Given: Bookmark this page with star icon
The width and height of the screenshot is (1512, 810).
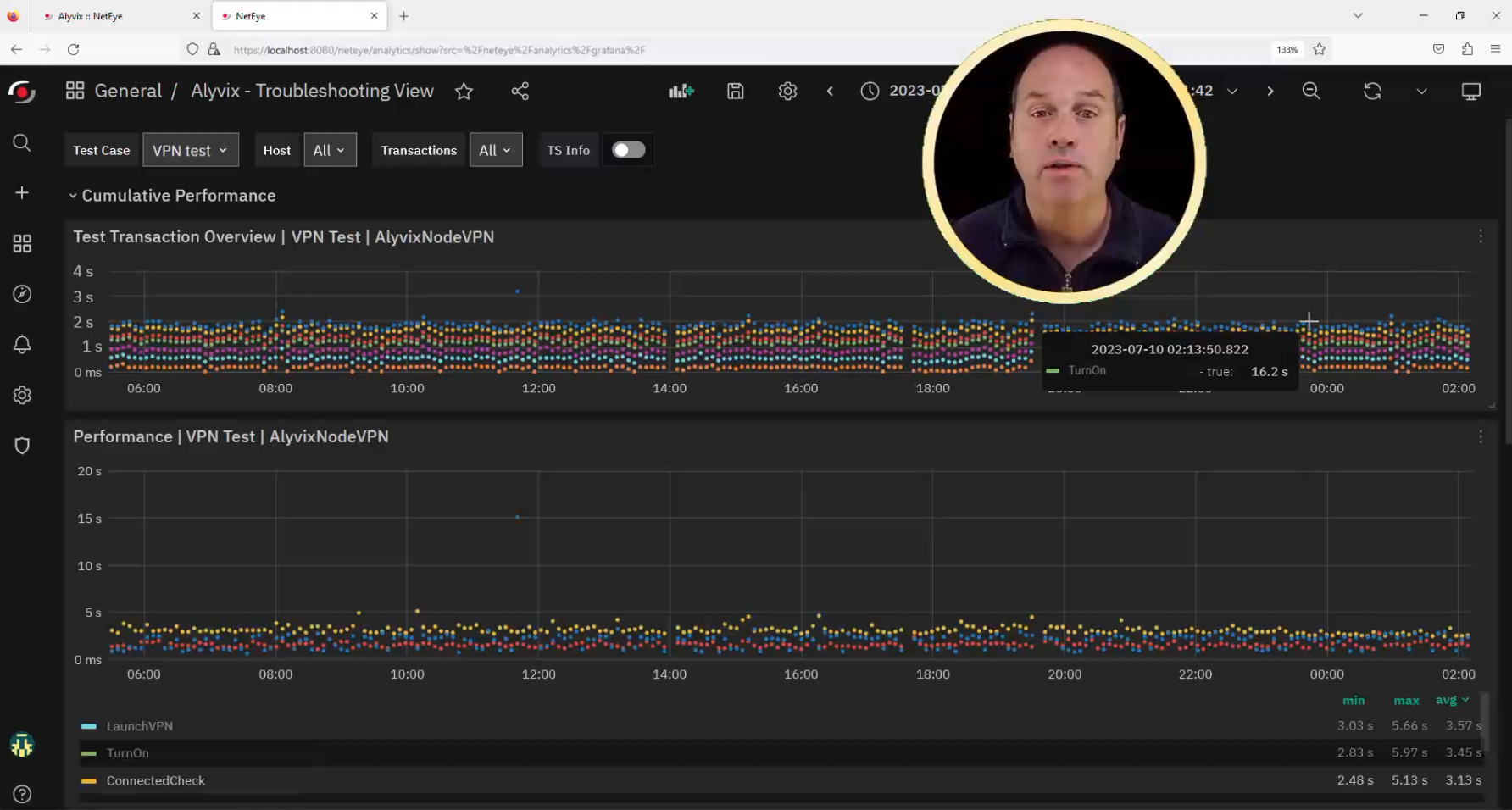Looking at the screenshot, I should point(1319,49).
